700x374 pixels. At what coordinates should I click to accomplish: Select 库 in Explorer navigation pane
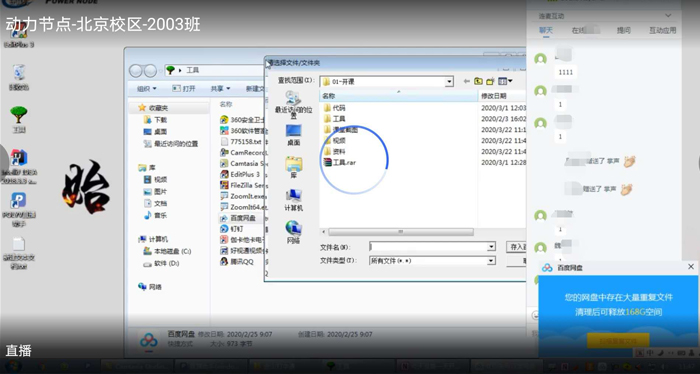(x=147, y=168)
